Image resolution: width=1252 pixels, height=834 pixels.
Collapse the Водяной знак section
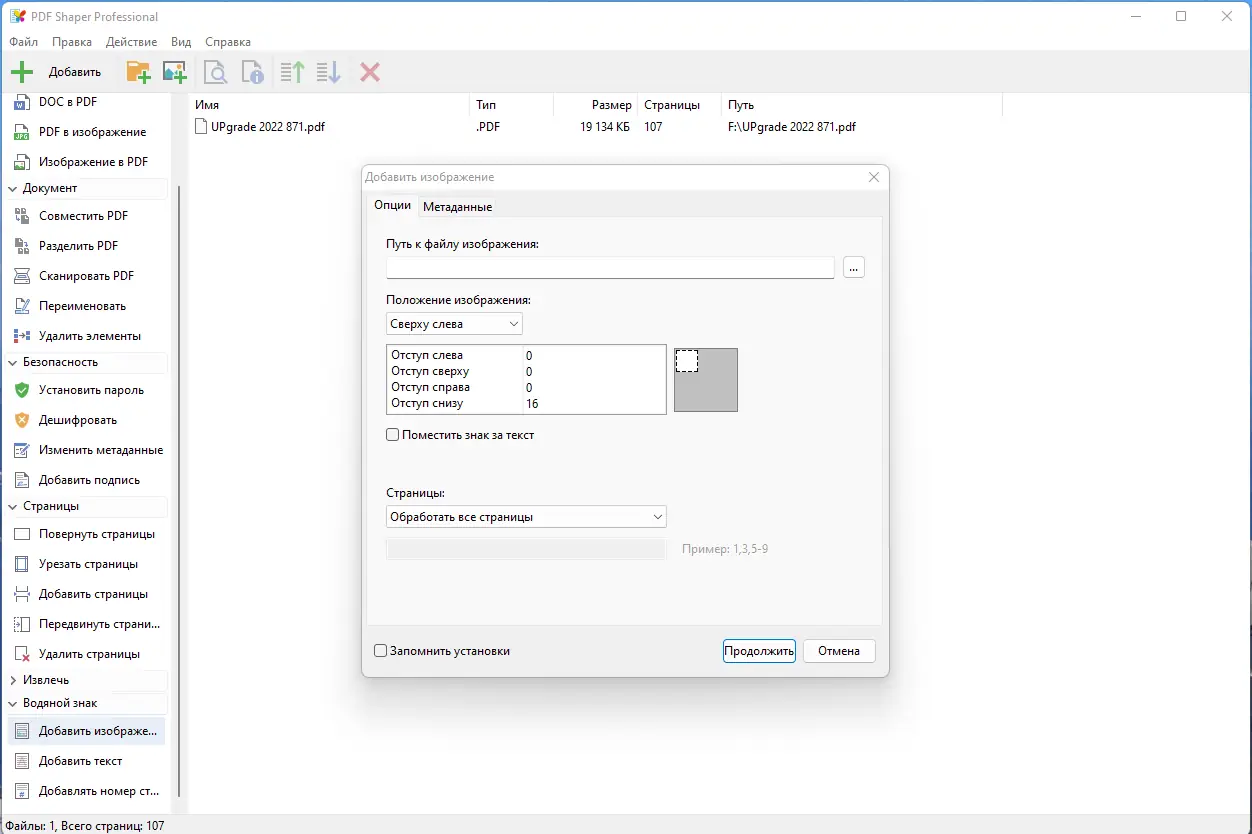13,703
